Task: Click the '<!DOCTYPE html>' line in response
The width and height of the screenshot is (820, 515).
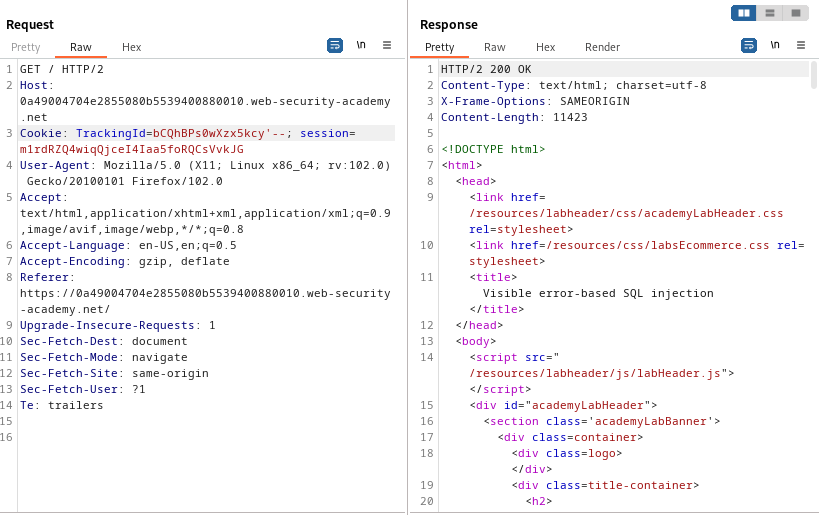Action: 493,150
